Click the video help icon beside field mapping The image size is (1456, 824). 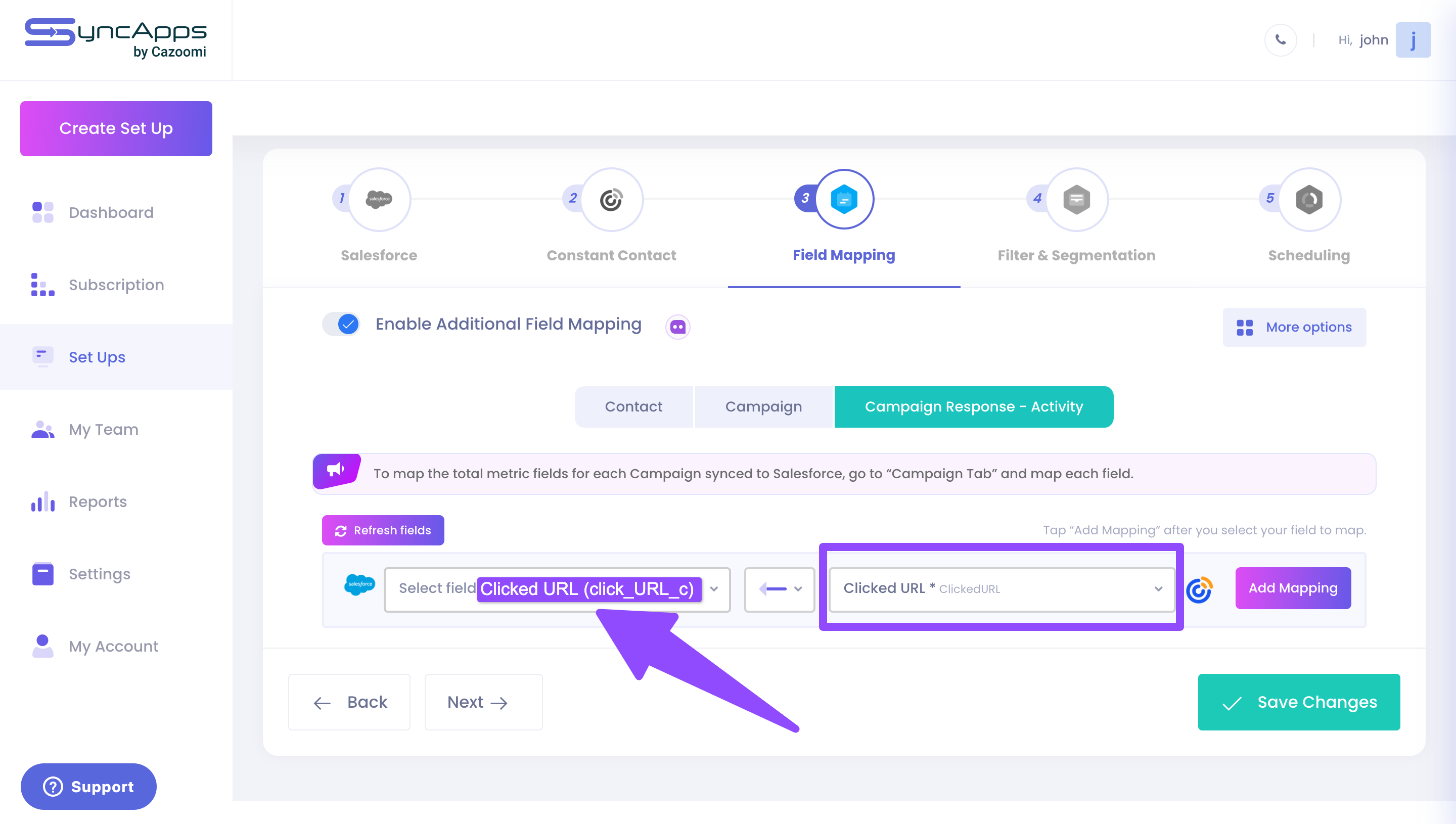pyautogui.click(x=677, y=327)
